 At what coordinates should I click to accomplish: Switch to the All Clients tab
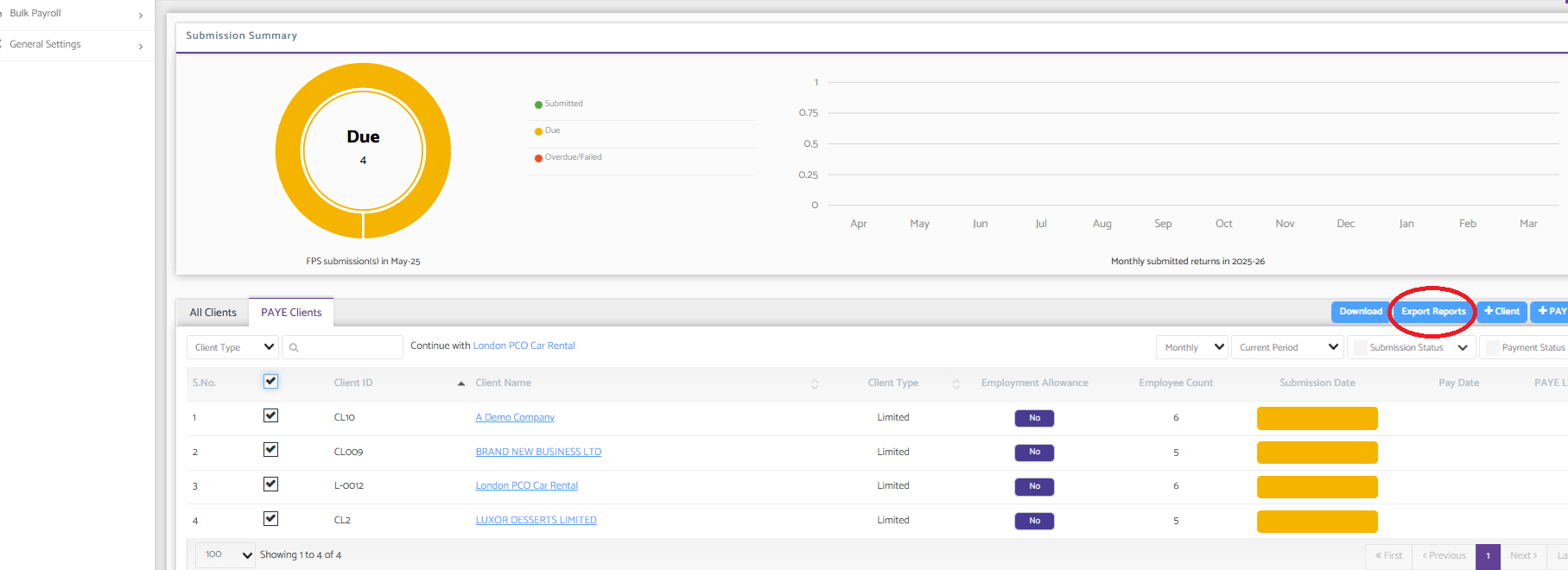point(213,313)
